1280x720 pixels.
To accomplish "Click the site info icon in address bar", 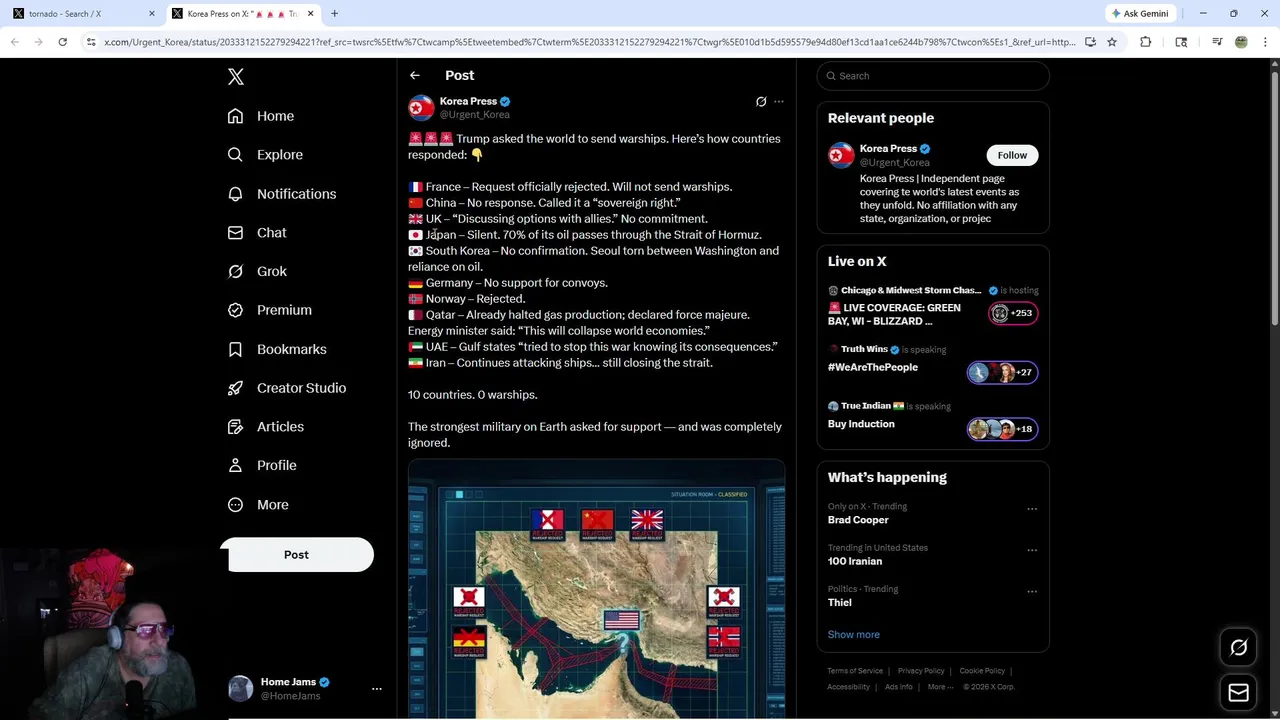I will [91, 42].
